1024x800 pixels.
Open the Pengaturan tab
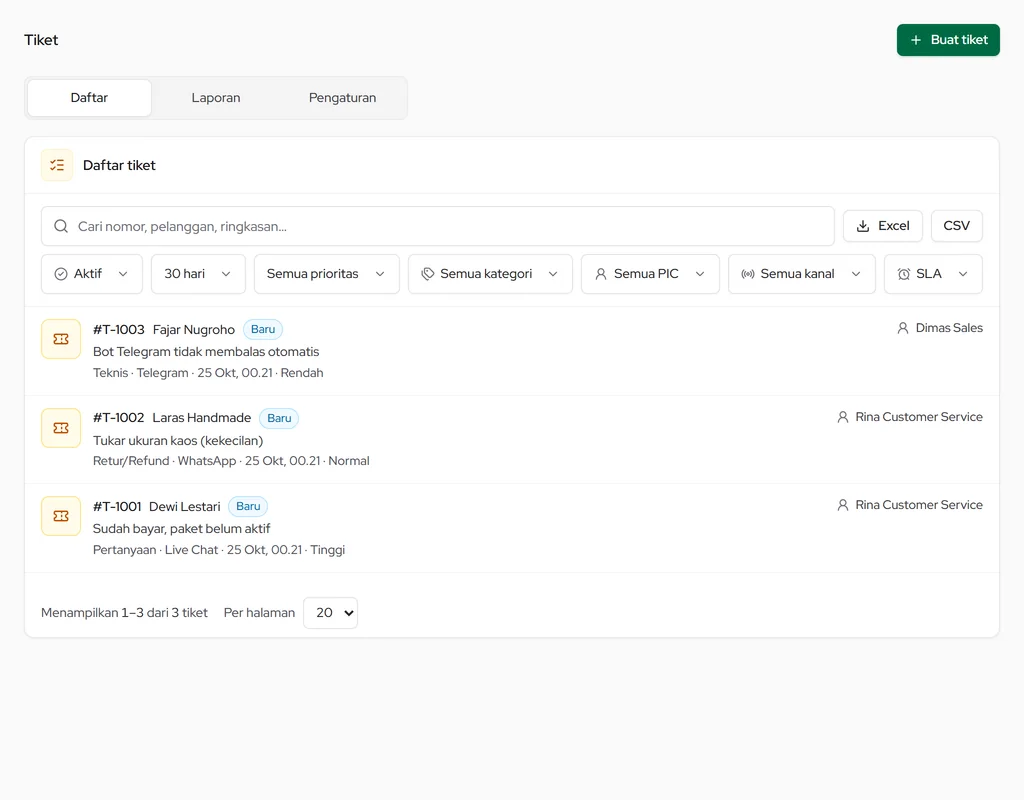342,98
